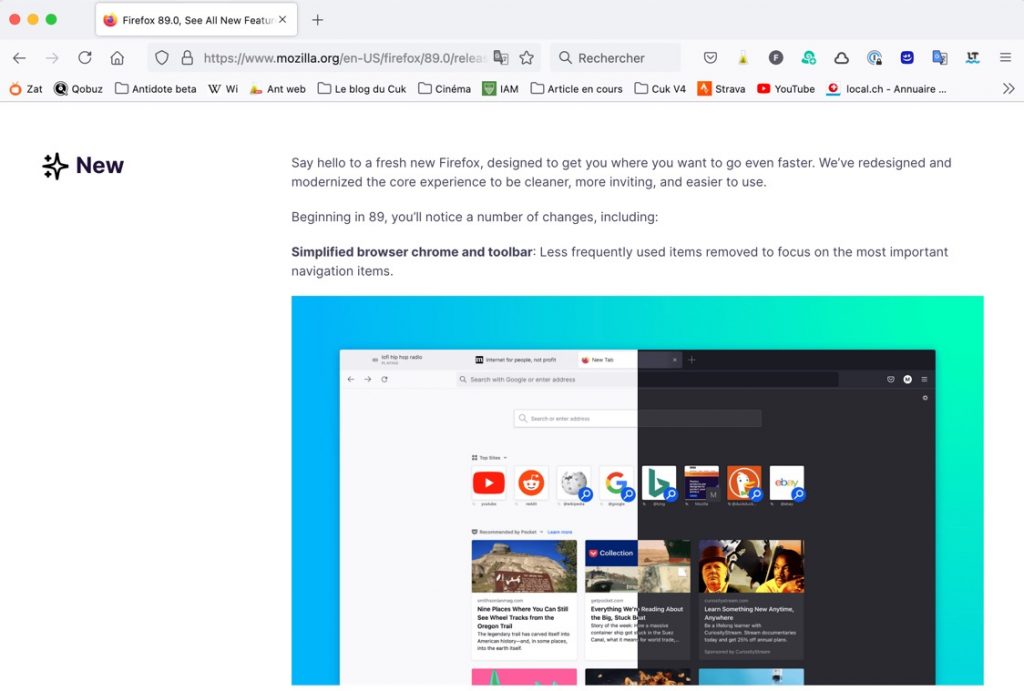Bookmark this page with the star icon
This screenshot has height=691, width=1024.
pos(526,58)
